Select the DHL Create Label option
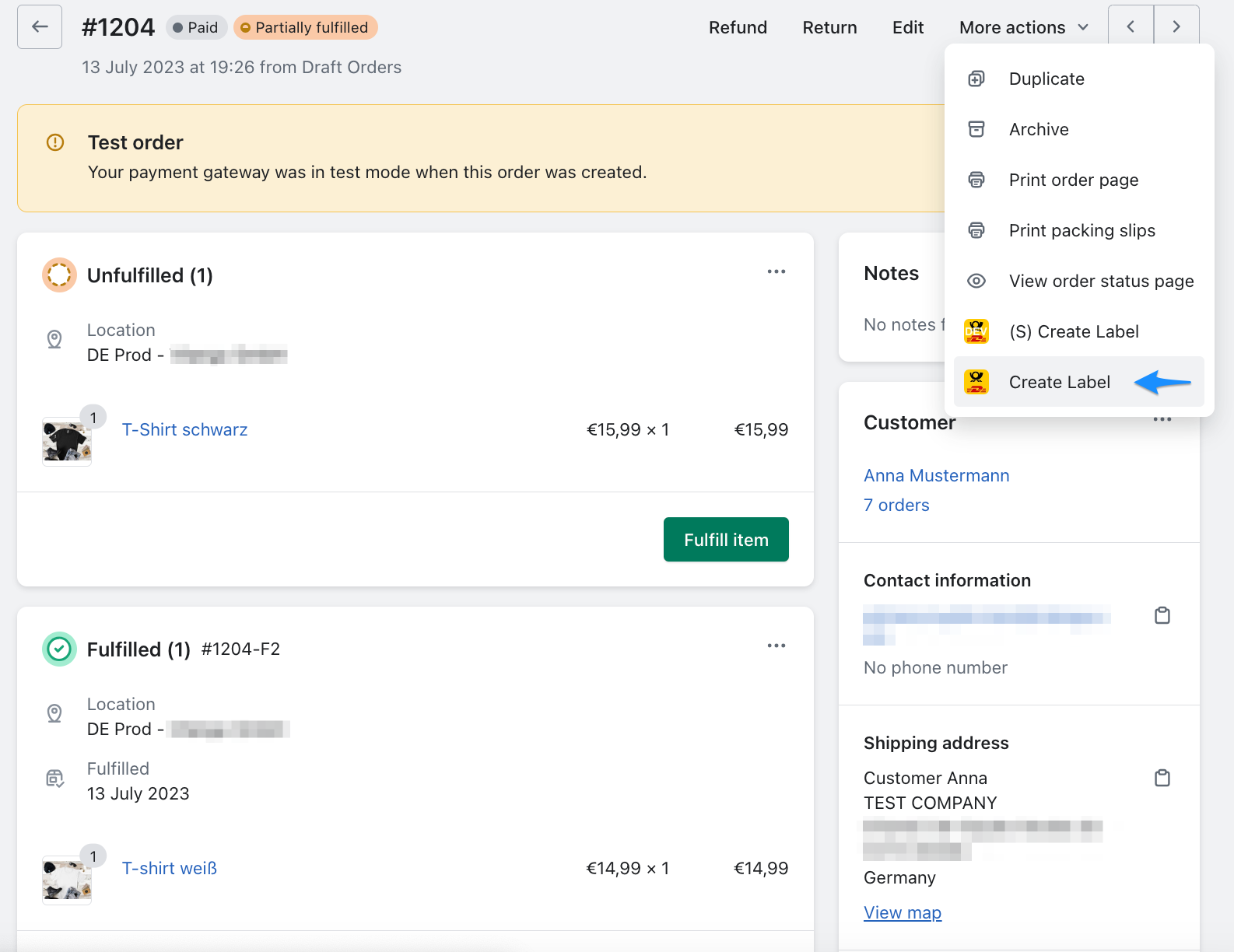Image resolution: width=1234 pixels, height=952 pixels. pyautogui.click(x=1059, y=383)
